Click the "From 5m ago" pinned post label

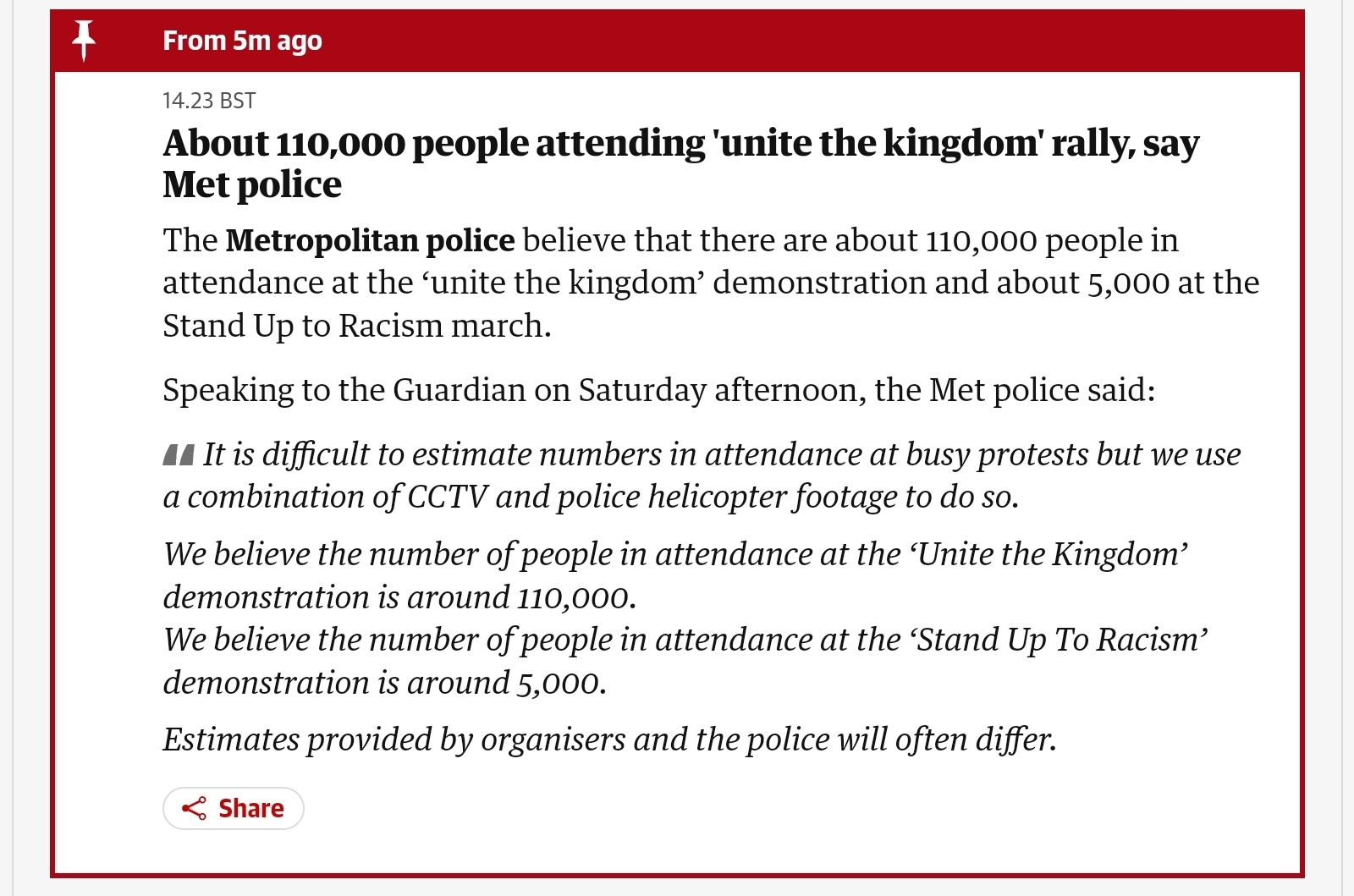point(242,41)
